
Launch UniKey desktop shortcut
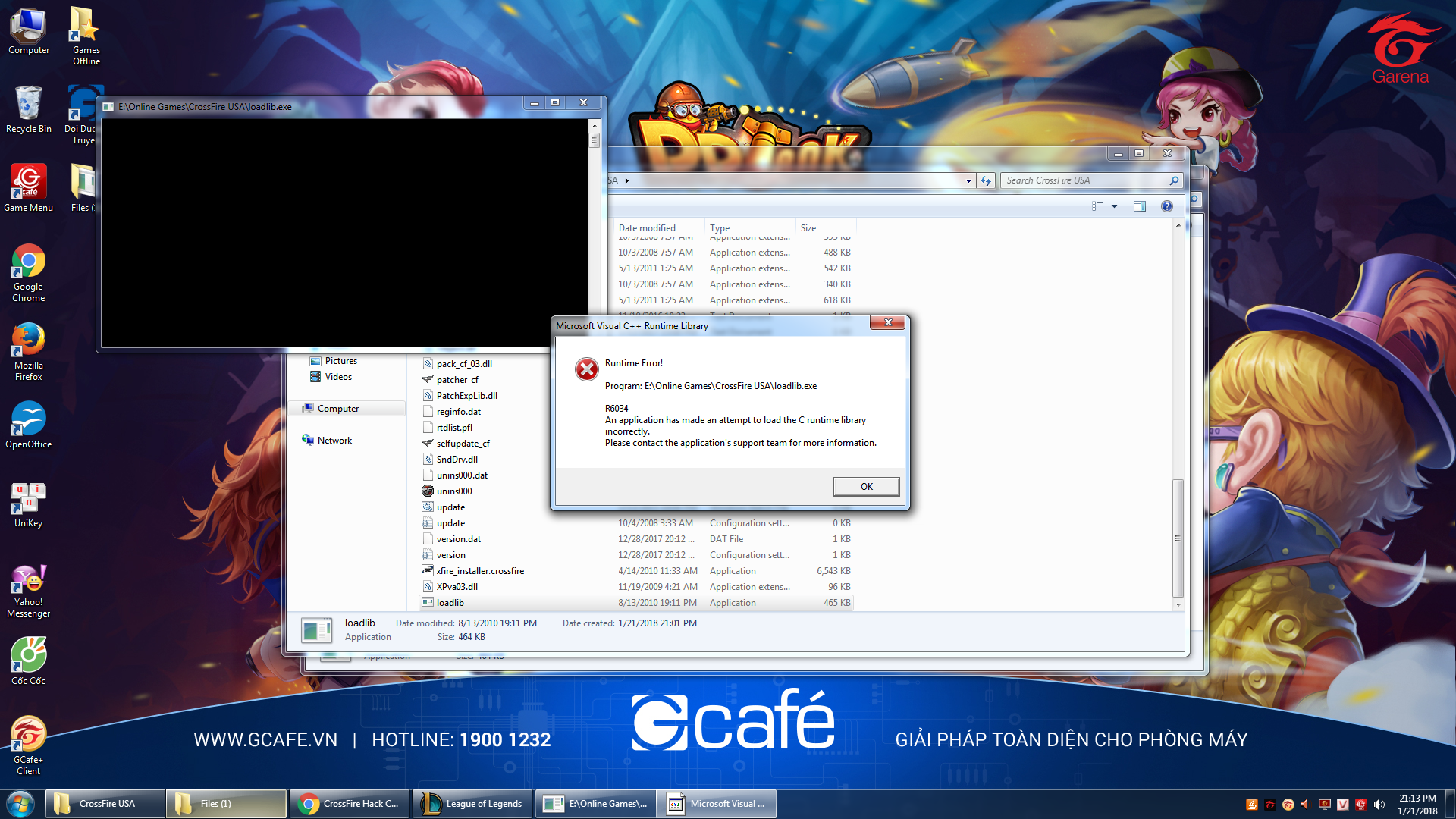(29, 505)
